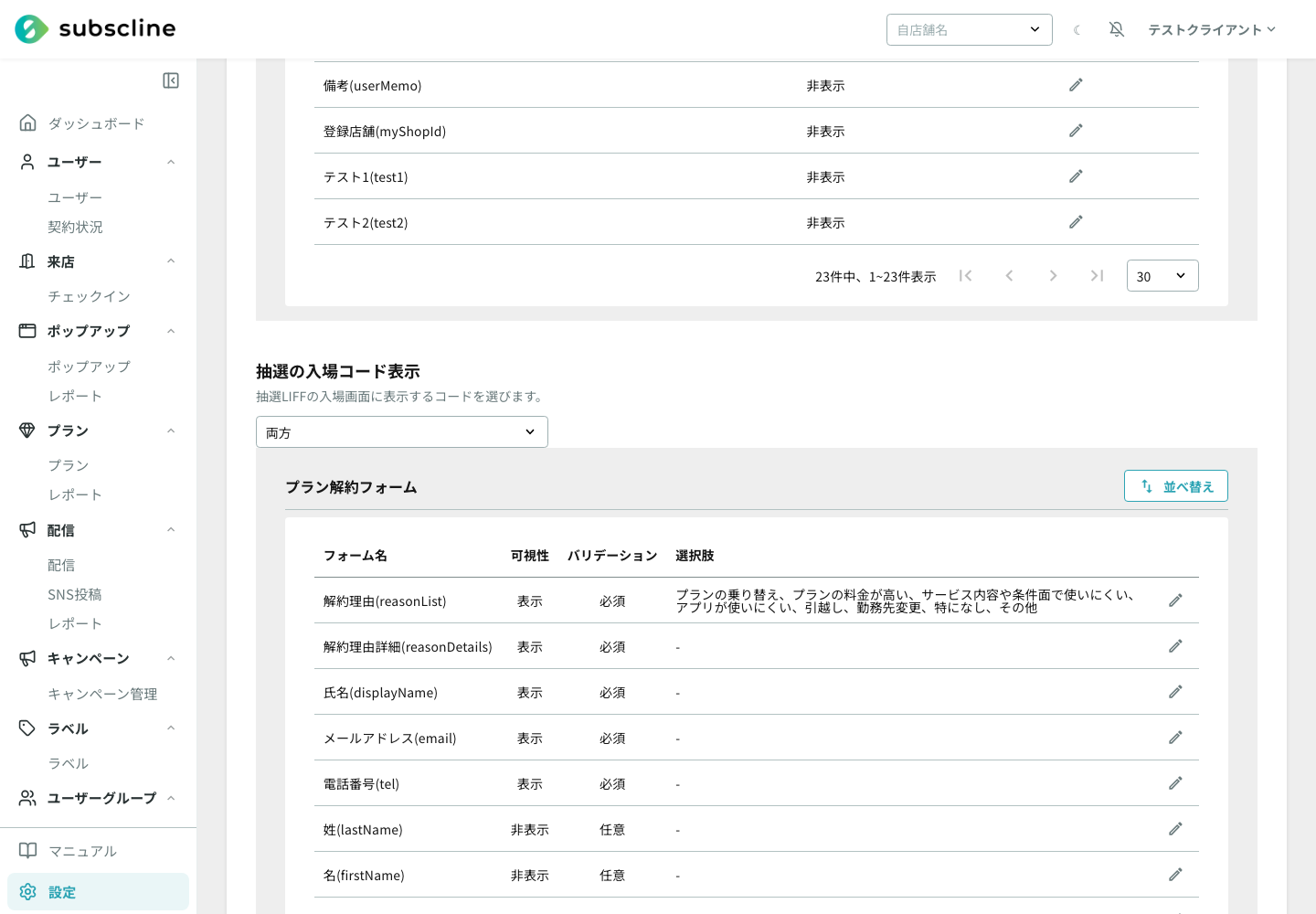Open 設定 settings in the sidebar
This screenshot has width=1316, height=914.
[x=98, y=892]
